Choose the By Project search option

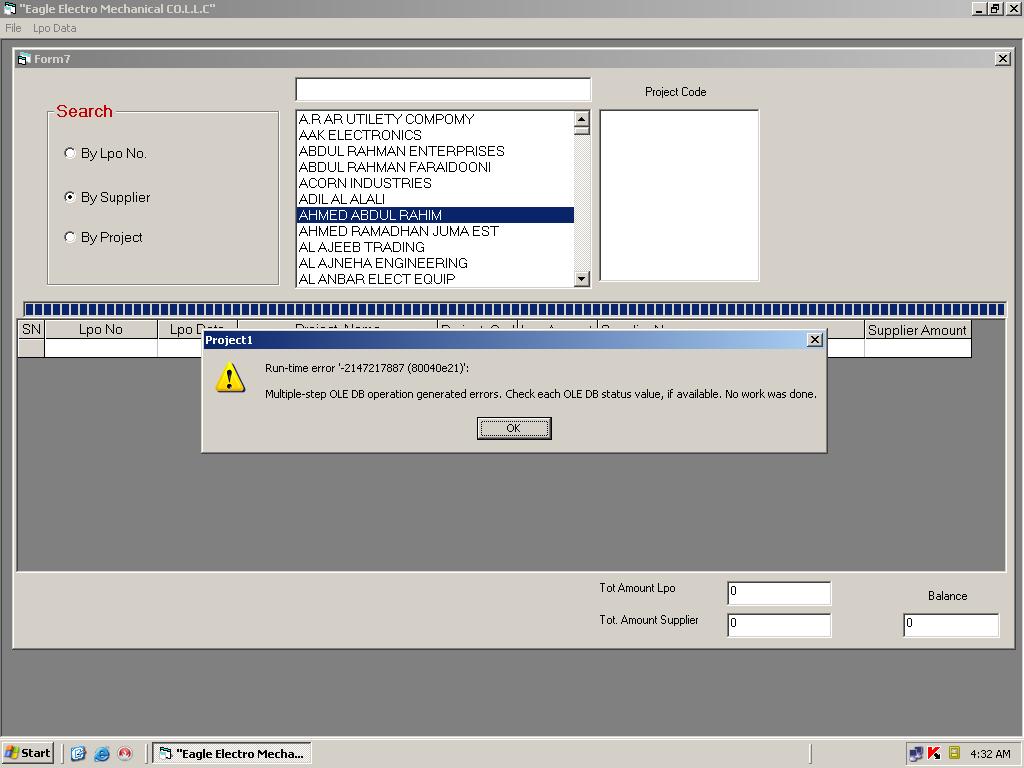(70, 237)
